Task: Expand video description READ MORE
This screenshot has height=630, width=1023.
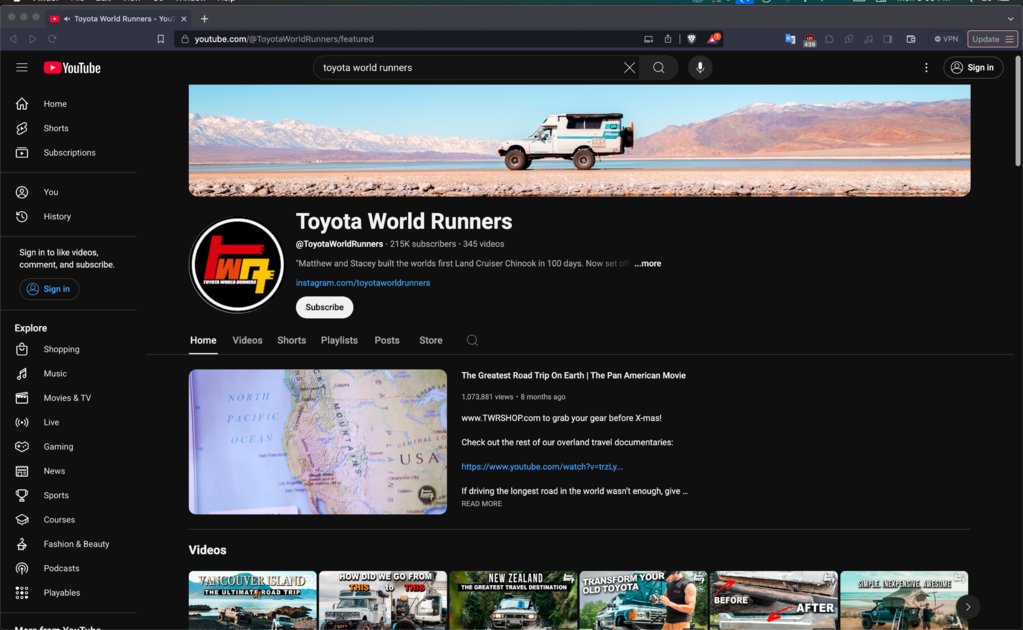Action: click(x=481, y=503)
